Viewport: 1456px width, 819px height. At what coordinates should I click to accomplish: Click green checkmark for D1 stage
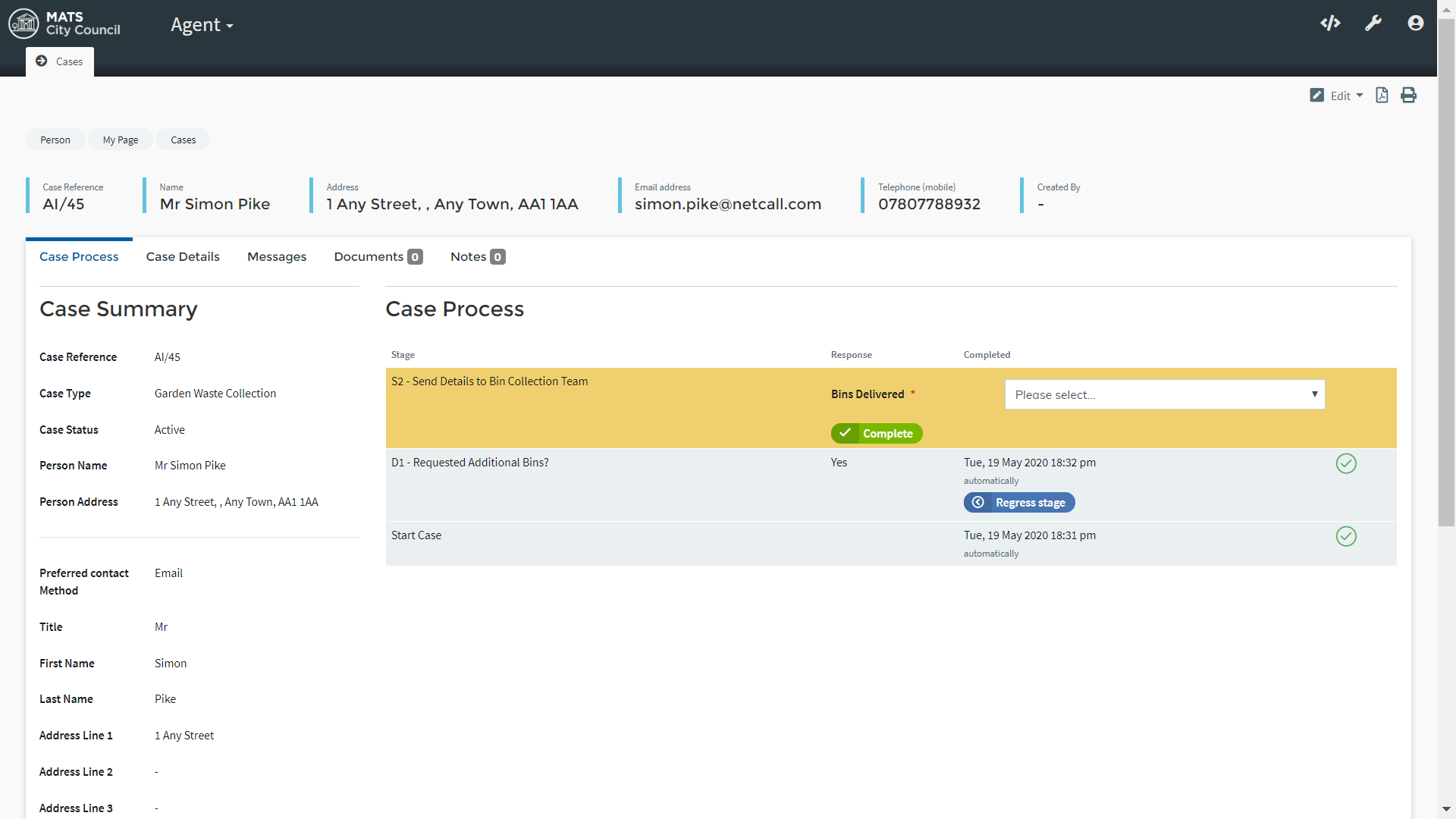tap(1346, 463)
